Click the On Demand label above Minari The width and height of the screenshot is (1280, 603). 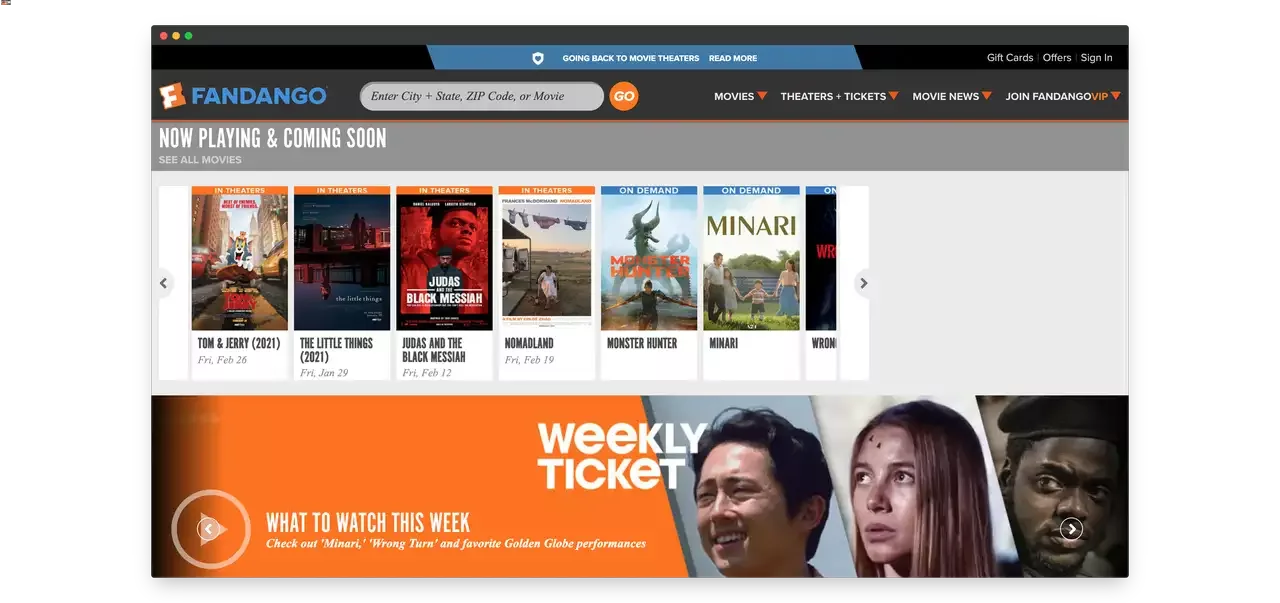(751, 190)
